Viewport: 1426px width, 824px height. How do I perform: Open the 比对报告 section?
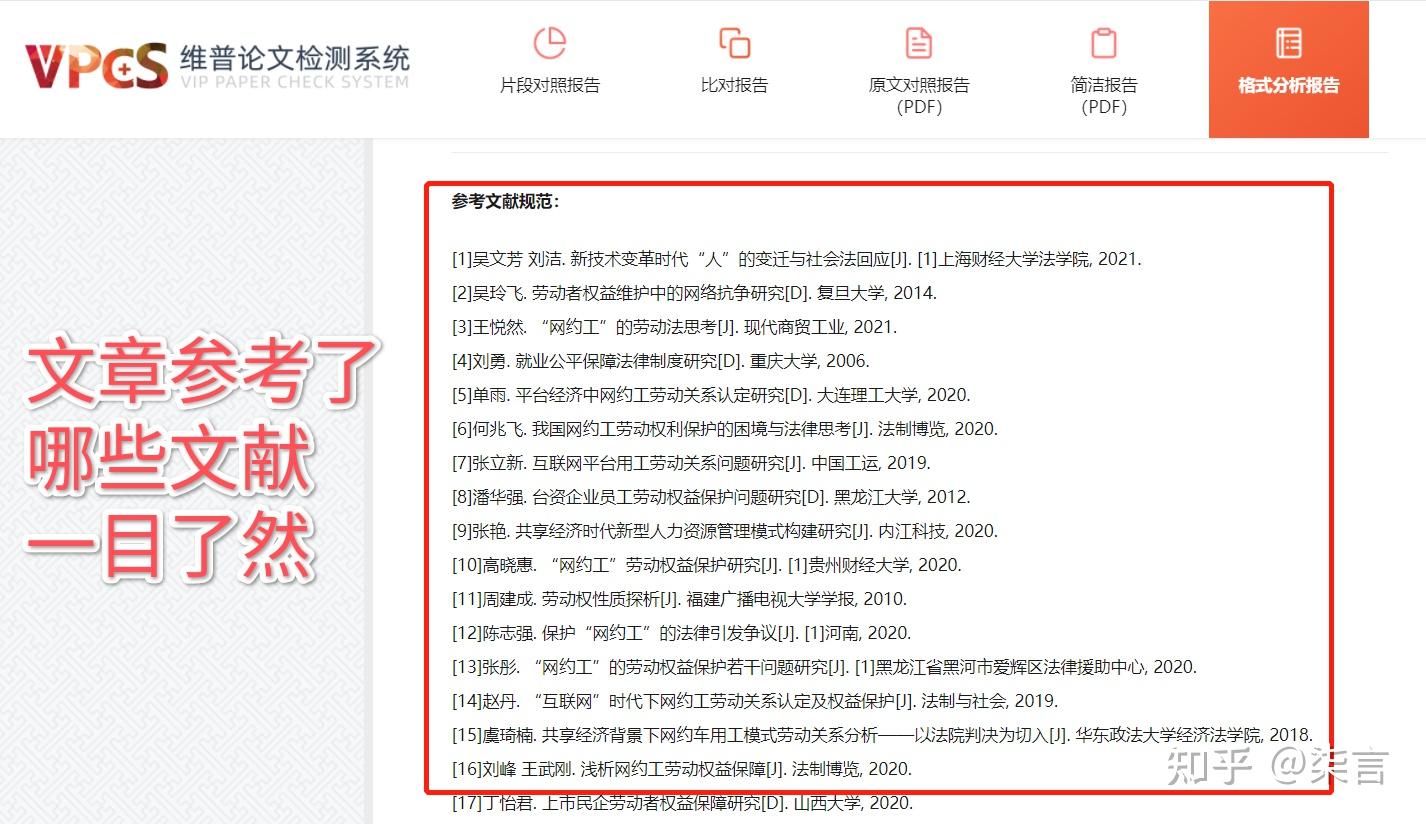coord(734,84)
